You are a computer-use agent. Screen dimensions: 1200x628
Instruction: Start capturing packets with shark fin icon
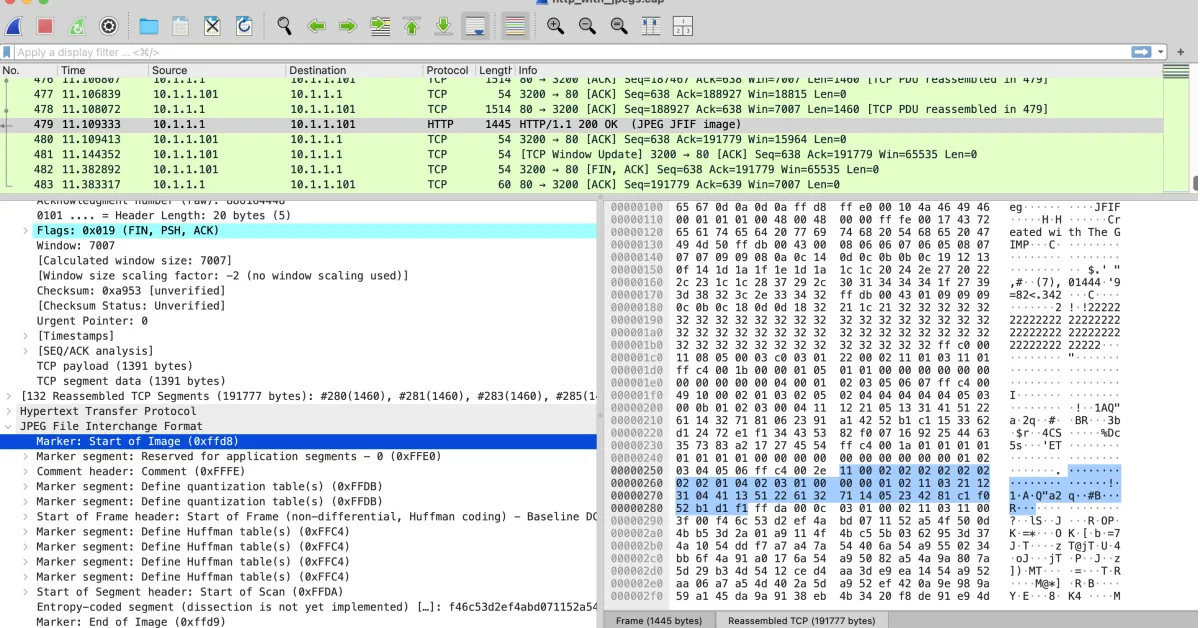point(15,26)
